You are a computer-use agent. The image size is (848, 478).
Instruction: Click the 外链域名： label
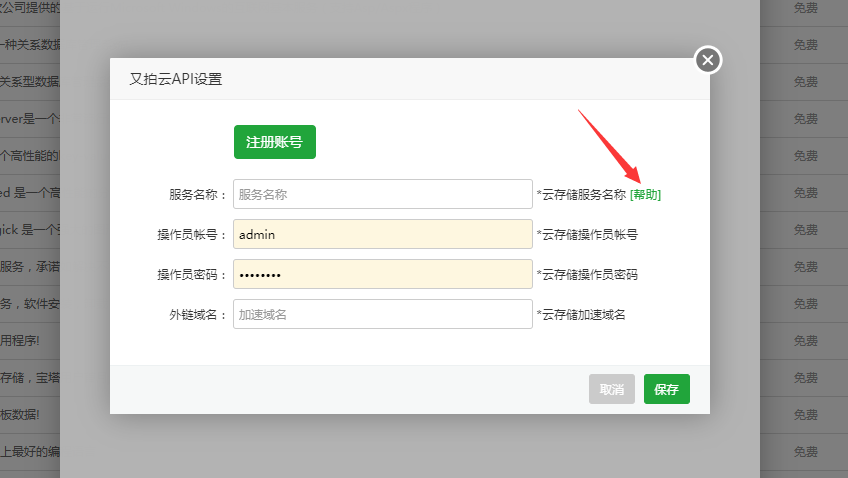[x=198, y=315]
